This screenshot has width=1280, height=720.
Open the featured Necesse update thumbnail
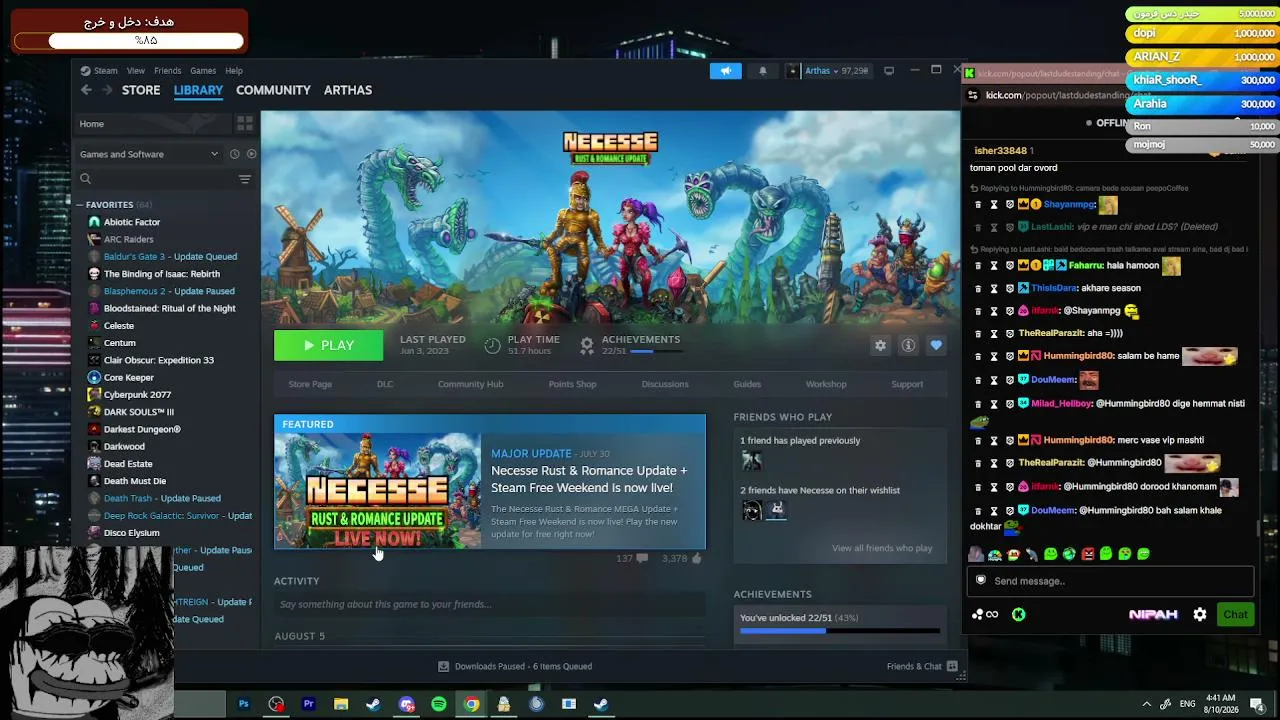(x=378, y=490)
